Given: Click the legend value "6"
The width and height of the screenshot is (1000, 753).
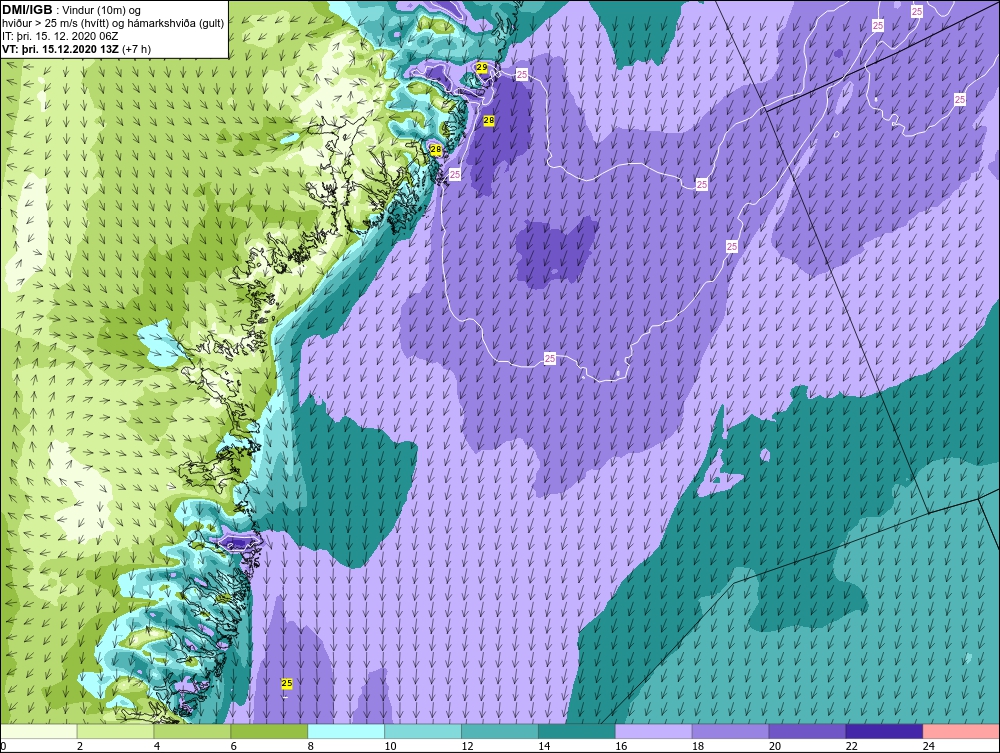Looking at the screenshot, I should tap(233, 746).
